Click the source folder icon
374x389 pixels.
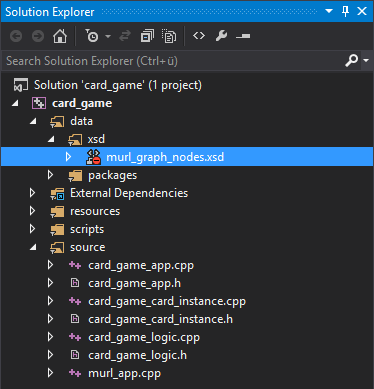pyautogui.click(x=57, y=248)
